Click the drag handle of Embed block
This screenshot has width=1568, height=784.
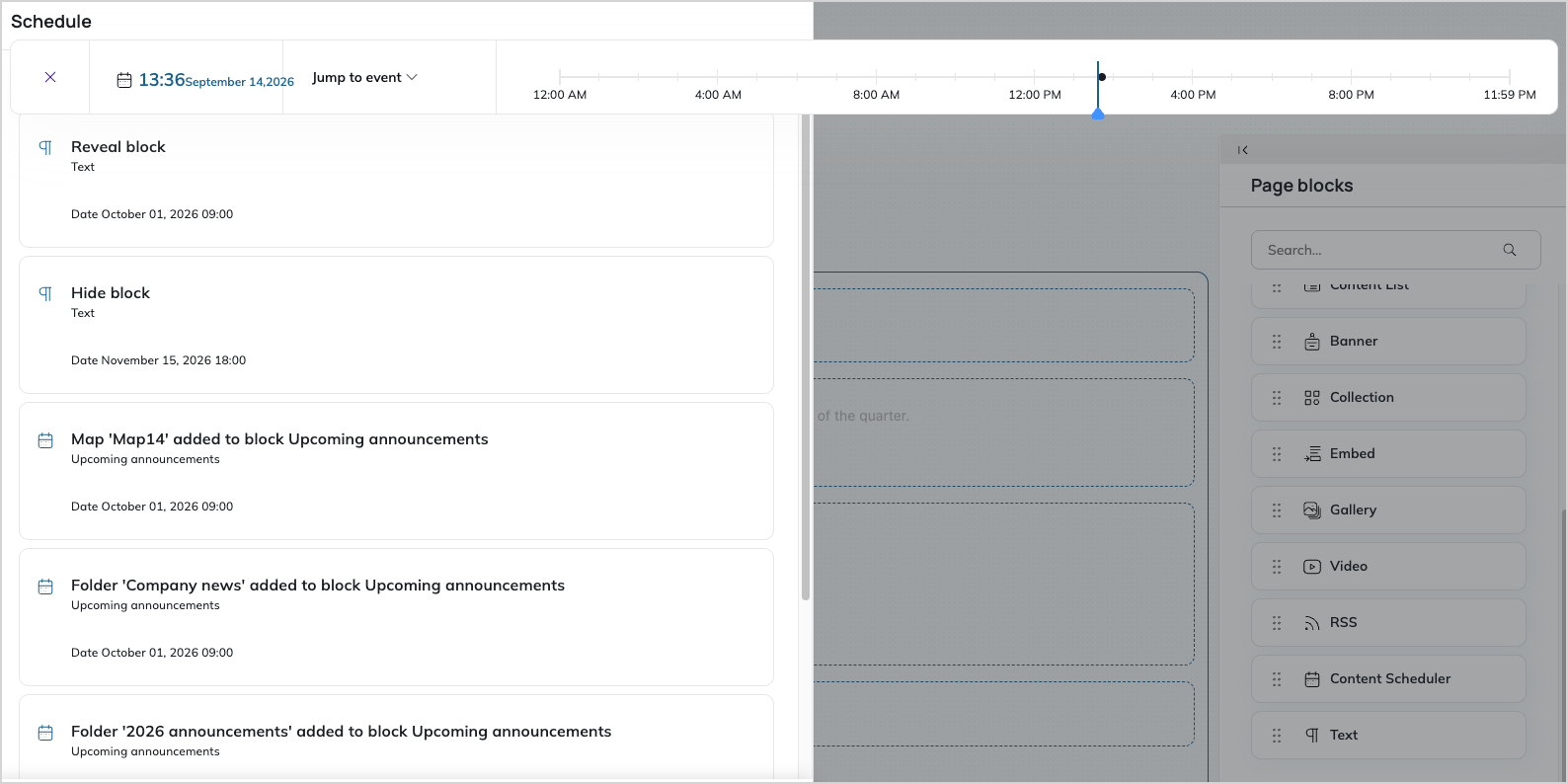(x=1277, y=454)
